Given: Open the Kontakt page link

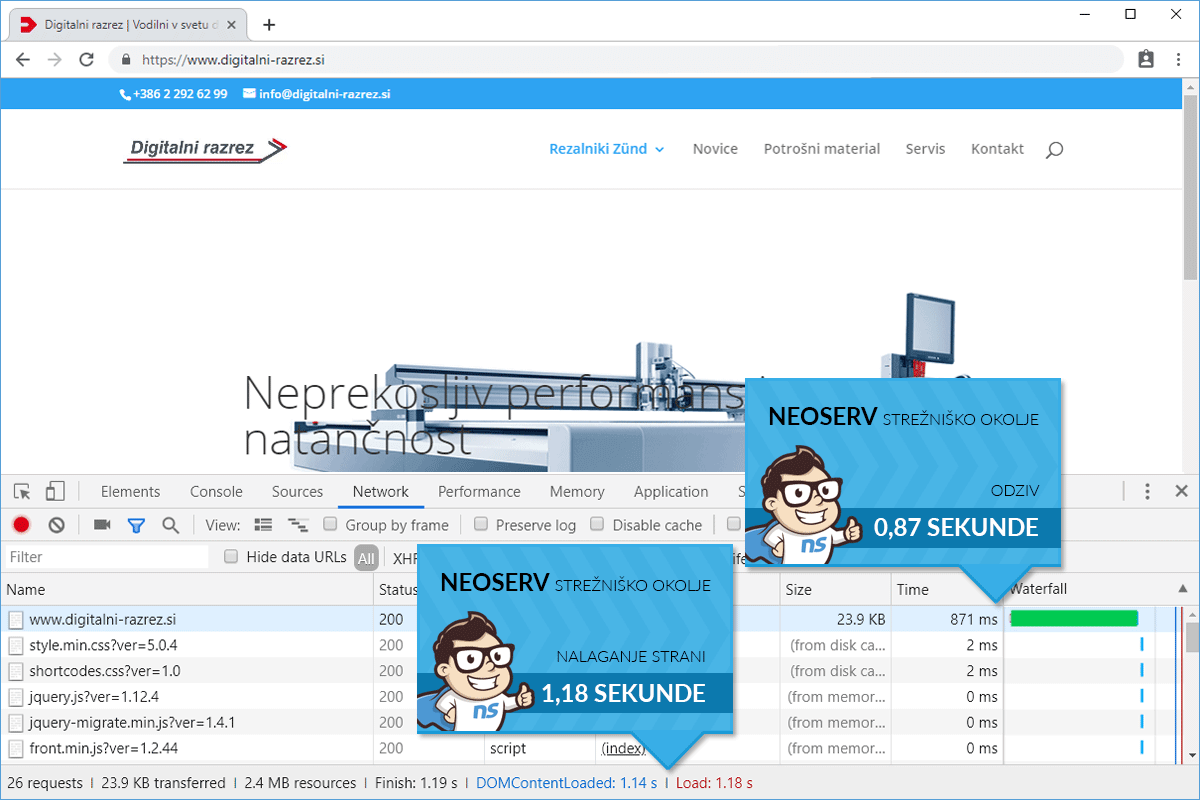Looking at the screenshot, I should tap(997, 149).
